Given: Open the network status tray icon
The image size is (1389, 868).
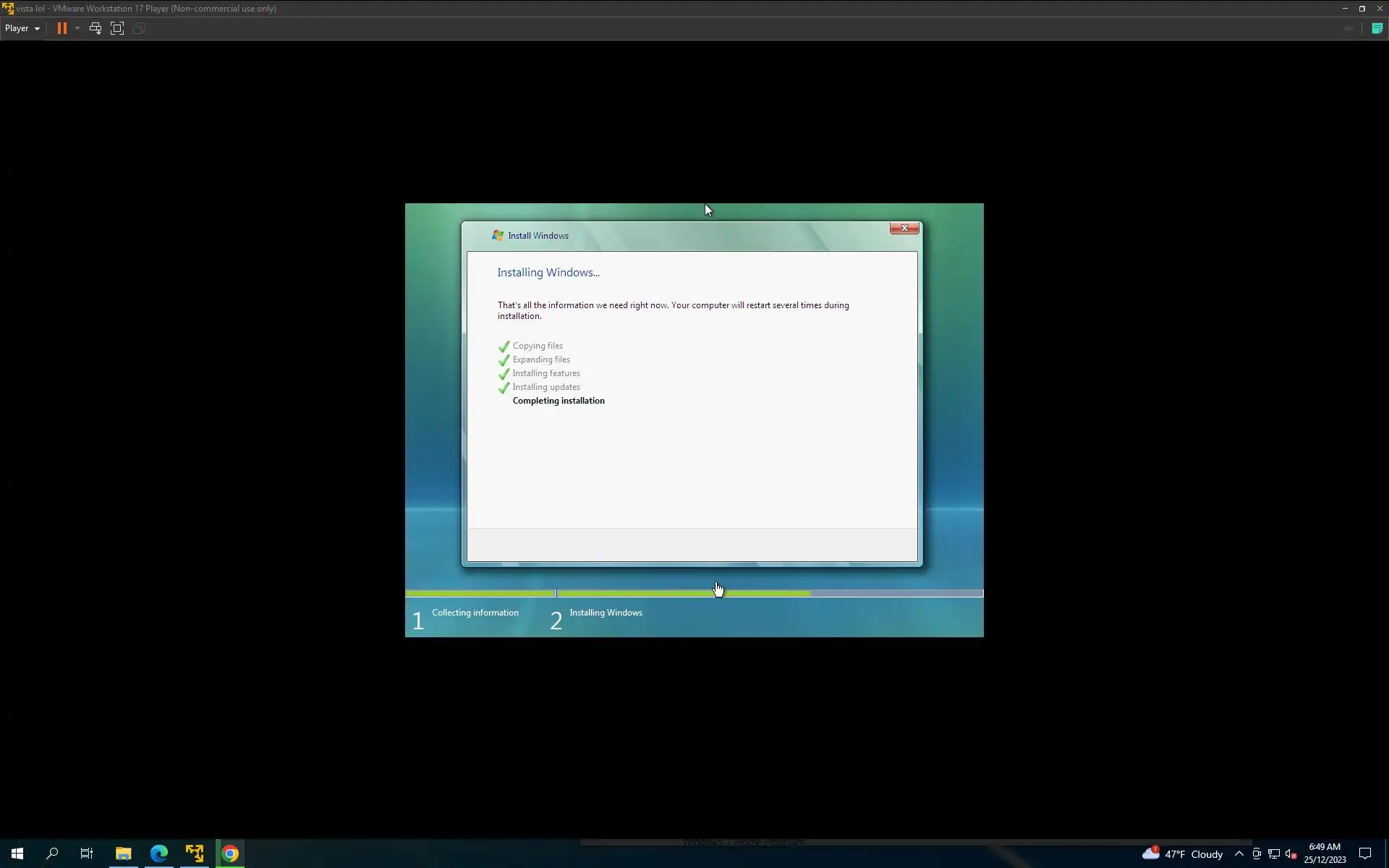Looking at the screenshot, I should (x=1274, y=854).
